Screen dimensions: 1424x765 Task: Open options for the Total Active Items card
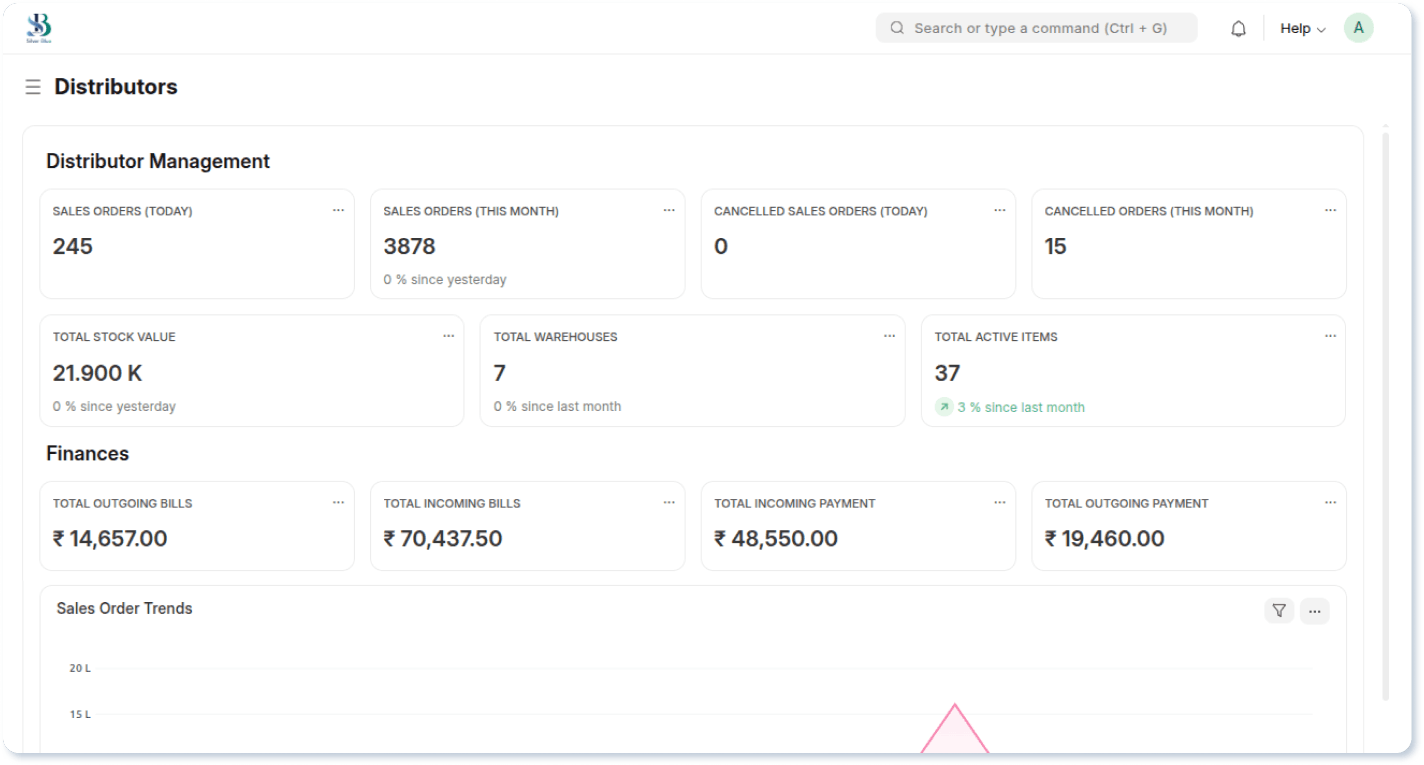coord(1330,336)
